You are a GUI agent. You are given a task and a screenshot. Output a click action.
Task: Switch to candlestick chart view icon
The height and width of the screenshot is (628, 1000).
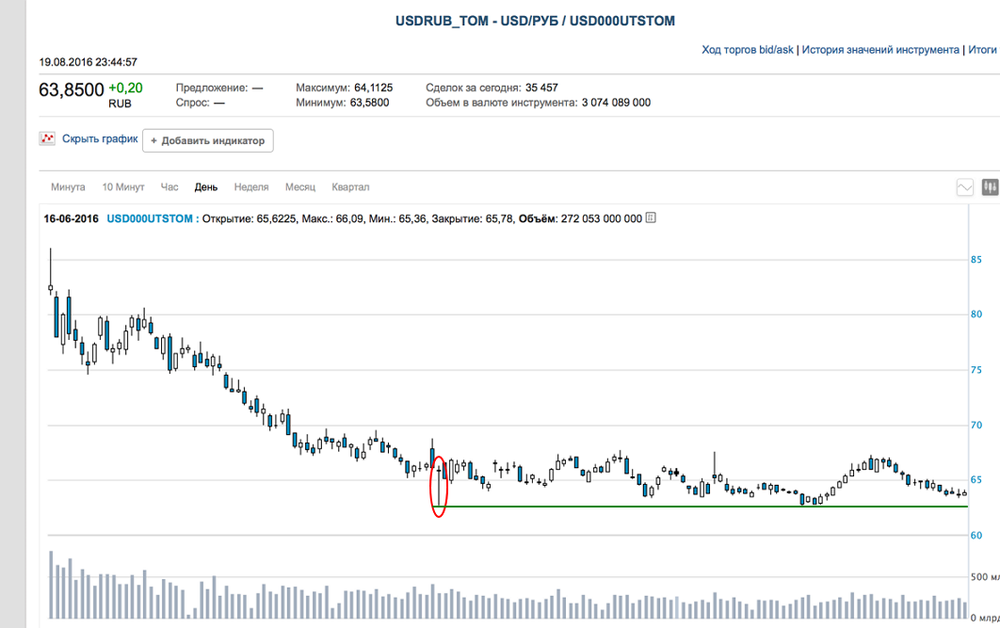(990, 187)
